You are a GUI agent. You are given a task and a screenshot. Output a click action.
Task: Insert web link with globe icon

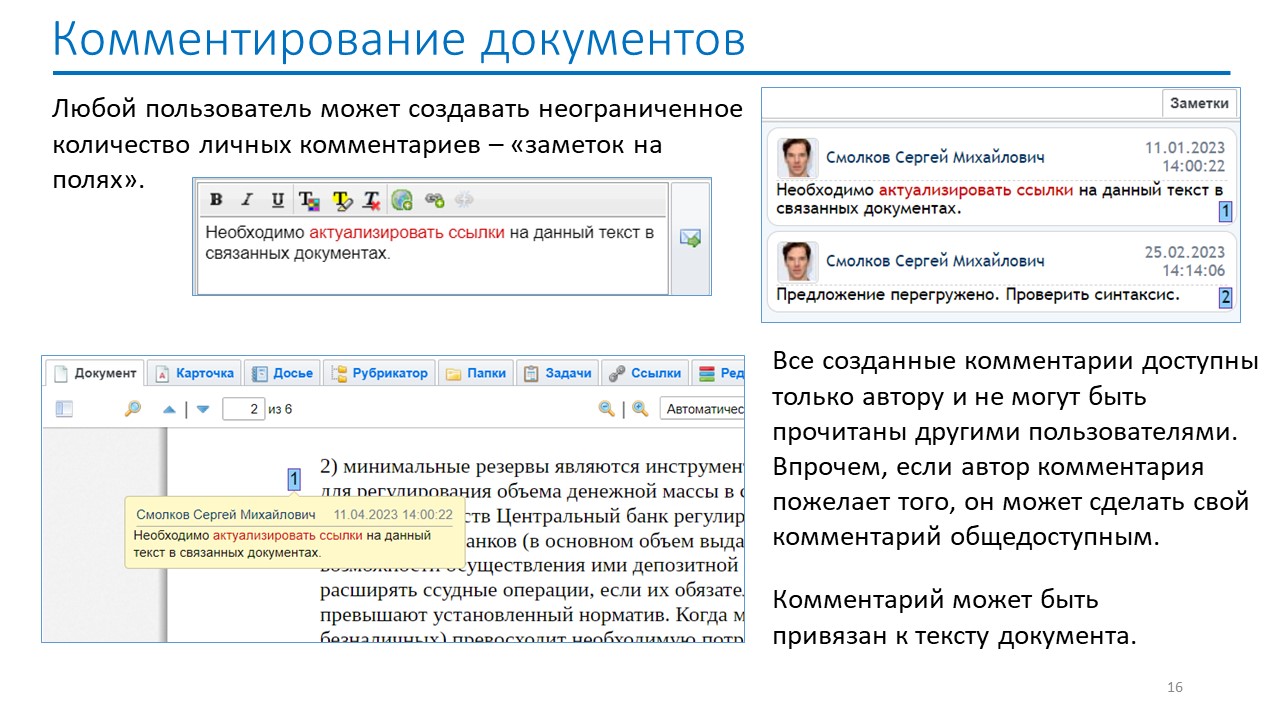(402, 200)
